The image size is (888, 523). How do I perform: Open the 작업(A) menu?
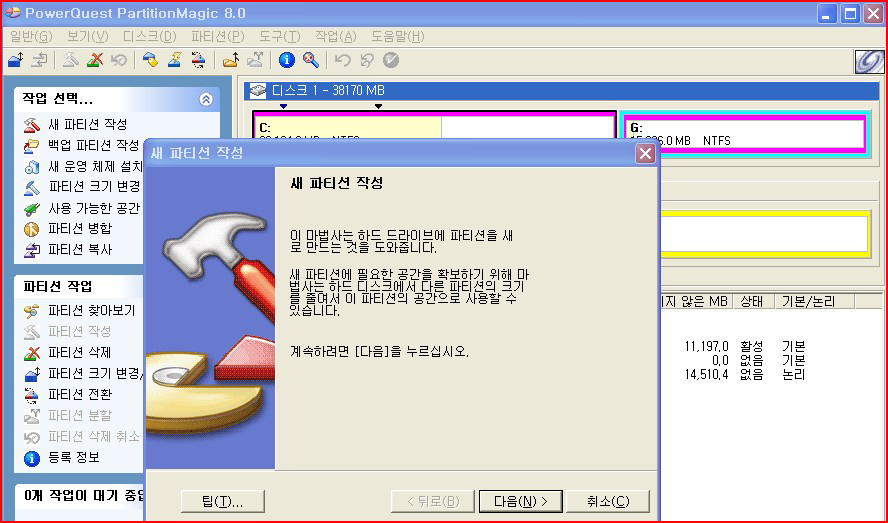pos(336,36)
